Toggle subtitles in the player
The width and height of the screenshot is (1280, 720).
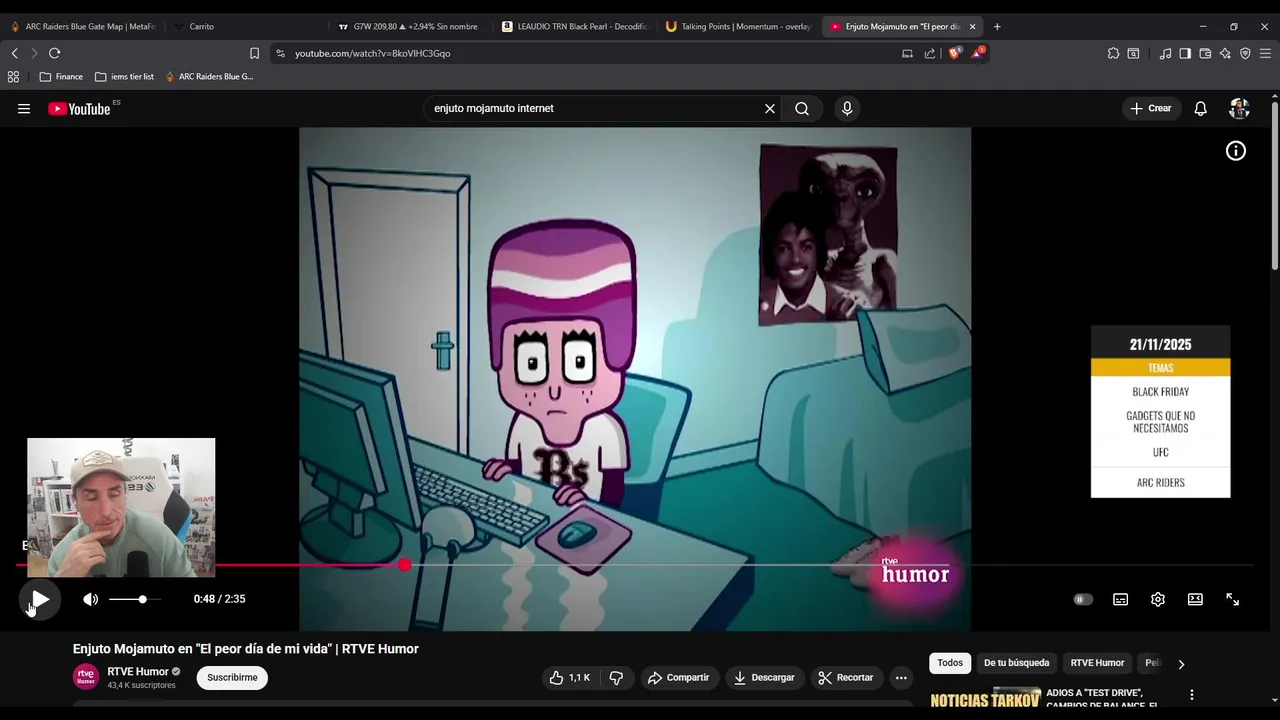pyautogui.click(x=1120, y=599)
